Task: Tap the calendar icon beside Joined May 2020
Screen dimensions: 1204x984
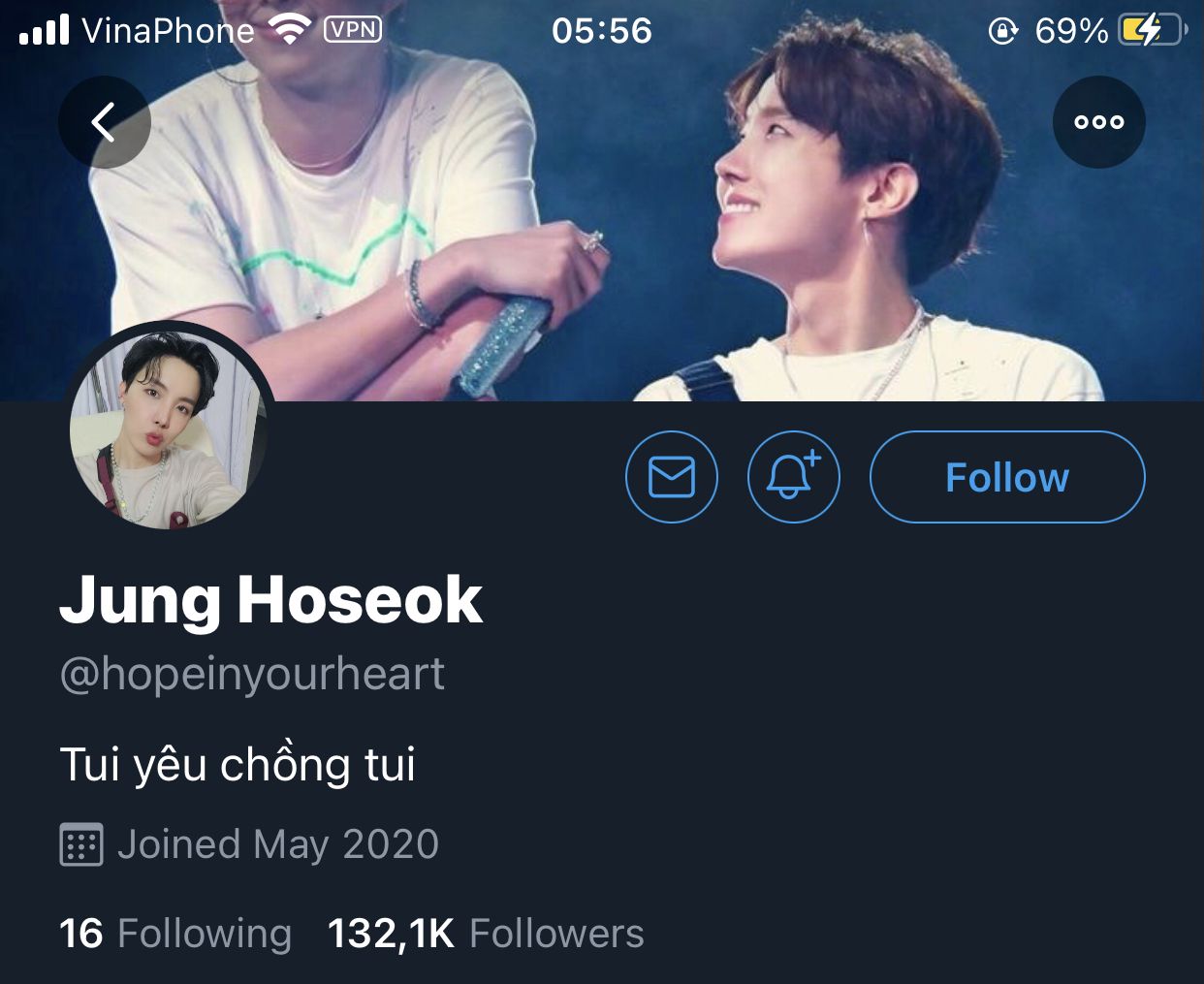Action: click(x=81, y=844)
